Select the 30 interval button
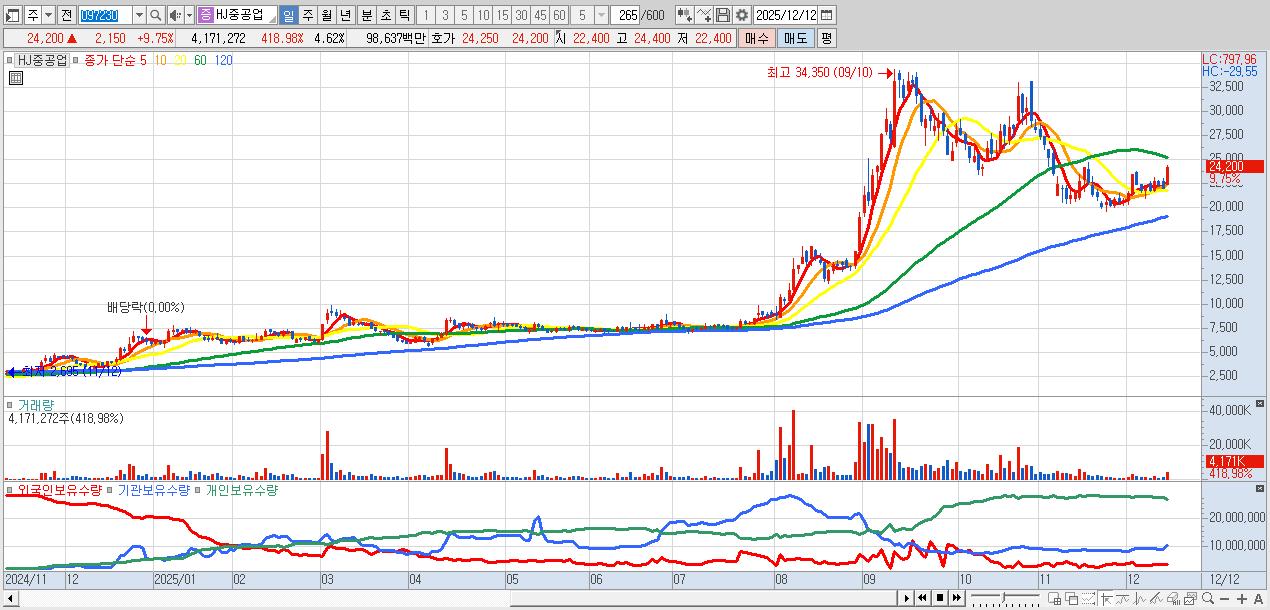Screen dimensions: 1270x610 521,15
